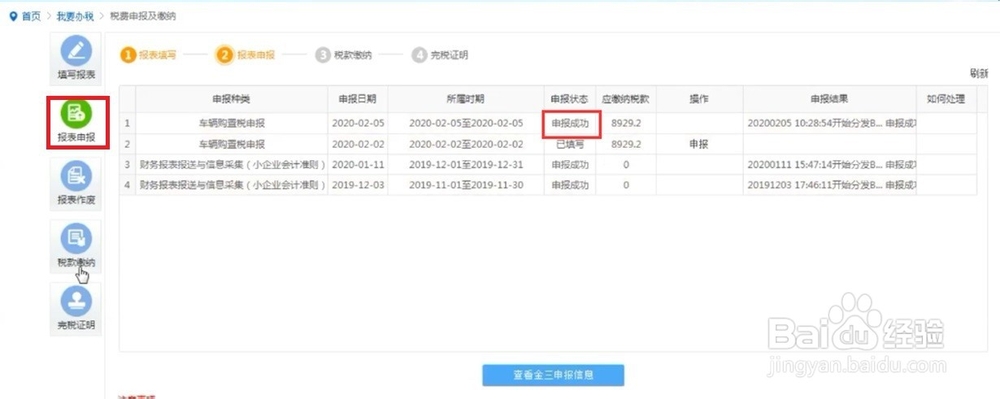Click the tax amount 0 in row 4
This screenshot has width=1000, height=399.
click(x=626, y=185)
